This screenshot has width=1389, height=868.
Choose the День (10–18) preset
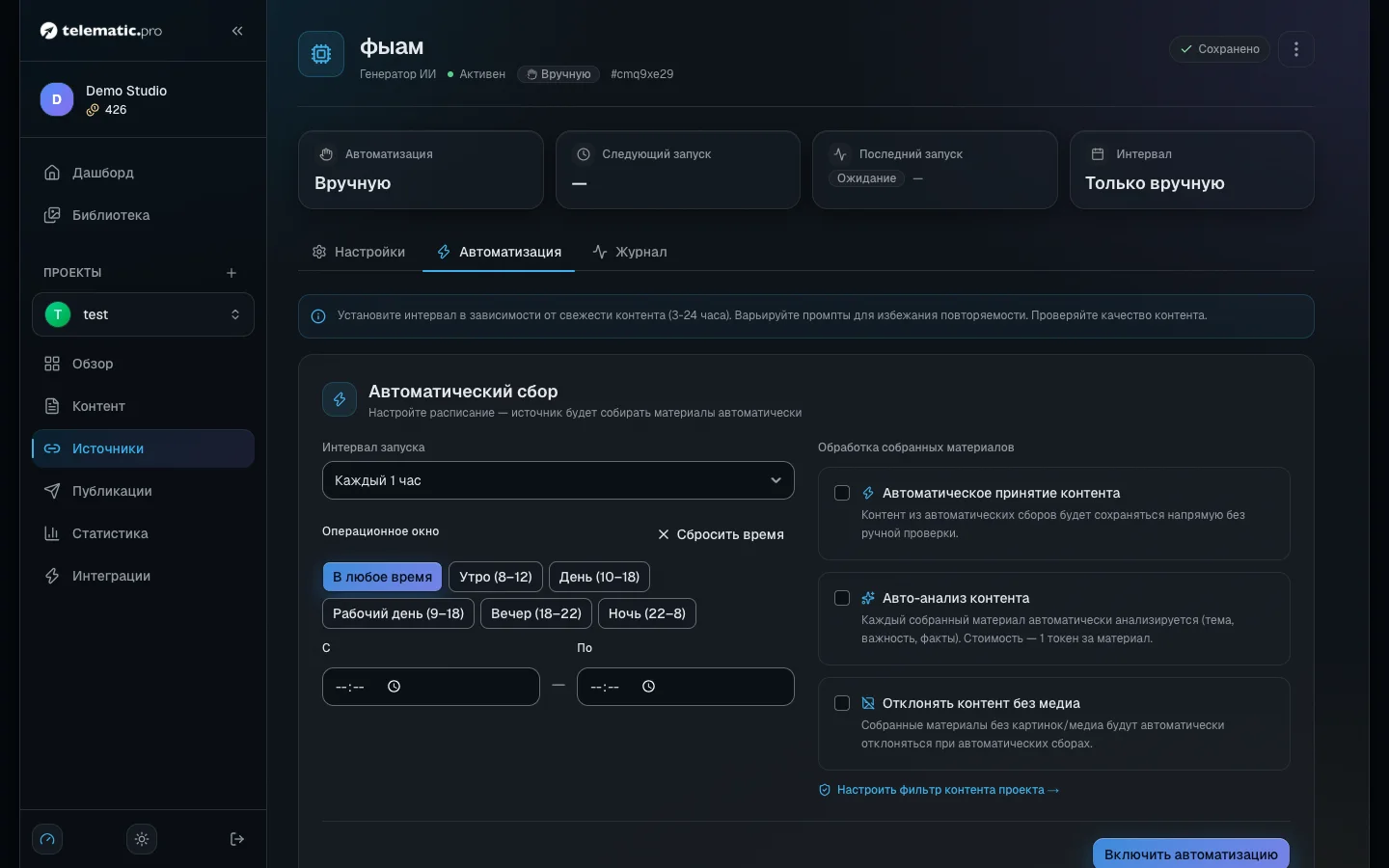pos(600,577)
